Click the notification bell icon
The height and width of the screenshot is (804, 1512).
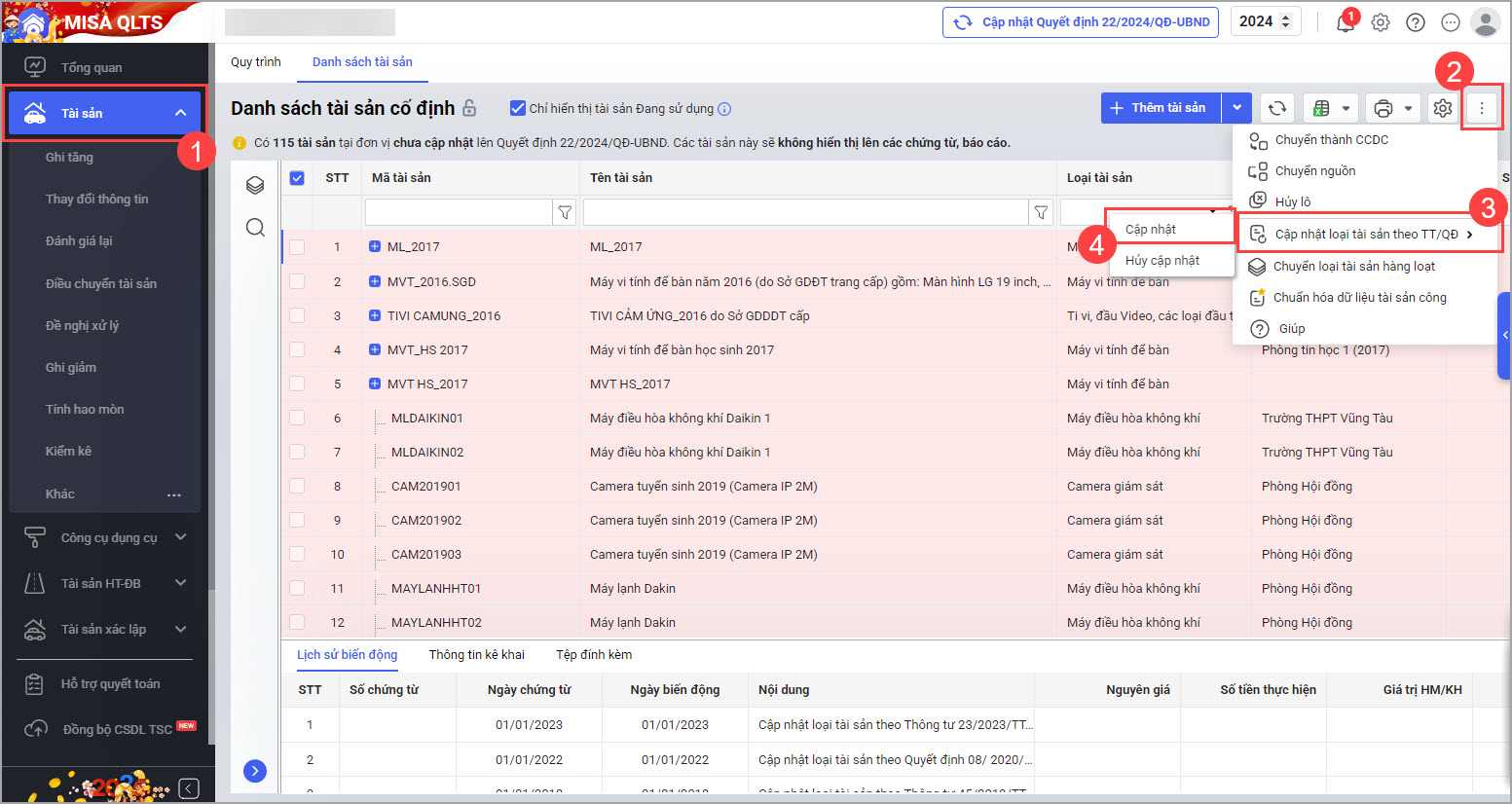click(1346, 23)
